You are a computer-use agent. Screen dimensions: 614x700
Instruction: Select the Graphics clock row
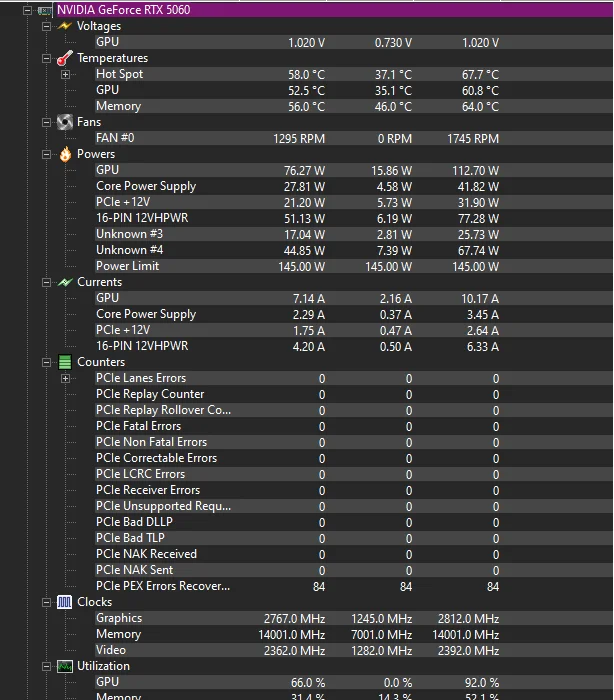[x=353, y=618]
